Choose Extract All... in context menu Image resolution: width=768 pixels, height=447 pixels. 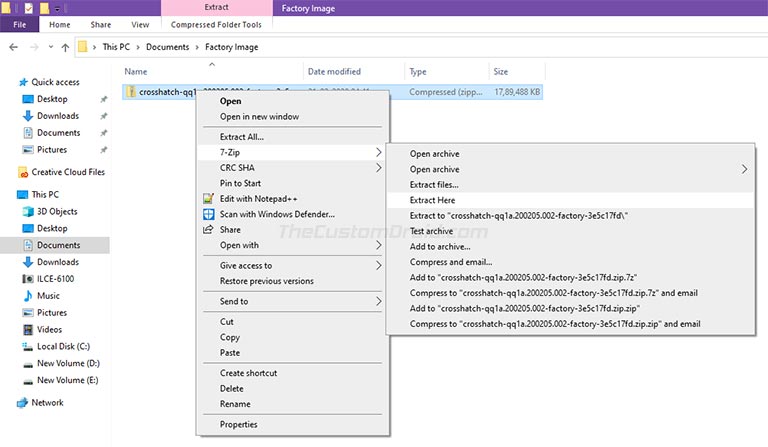(241, 137)
